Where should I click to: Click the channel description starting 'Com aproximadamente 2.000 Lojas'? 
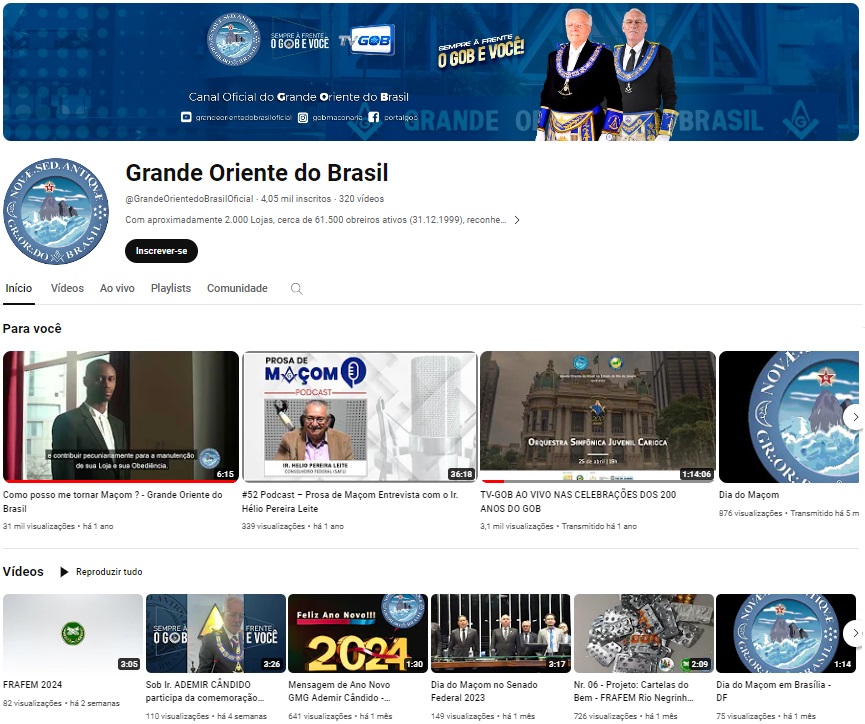[x=316, y=220]
